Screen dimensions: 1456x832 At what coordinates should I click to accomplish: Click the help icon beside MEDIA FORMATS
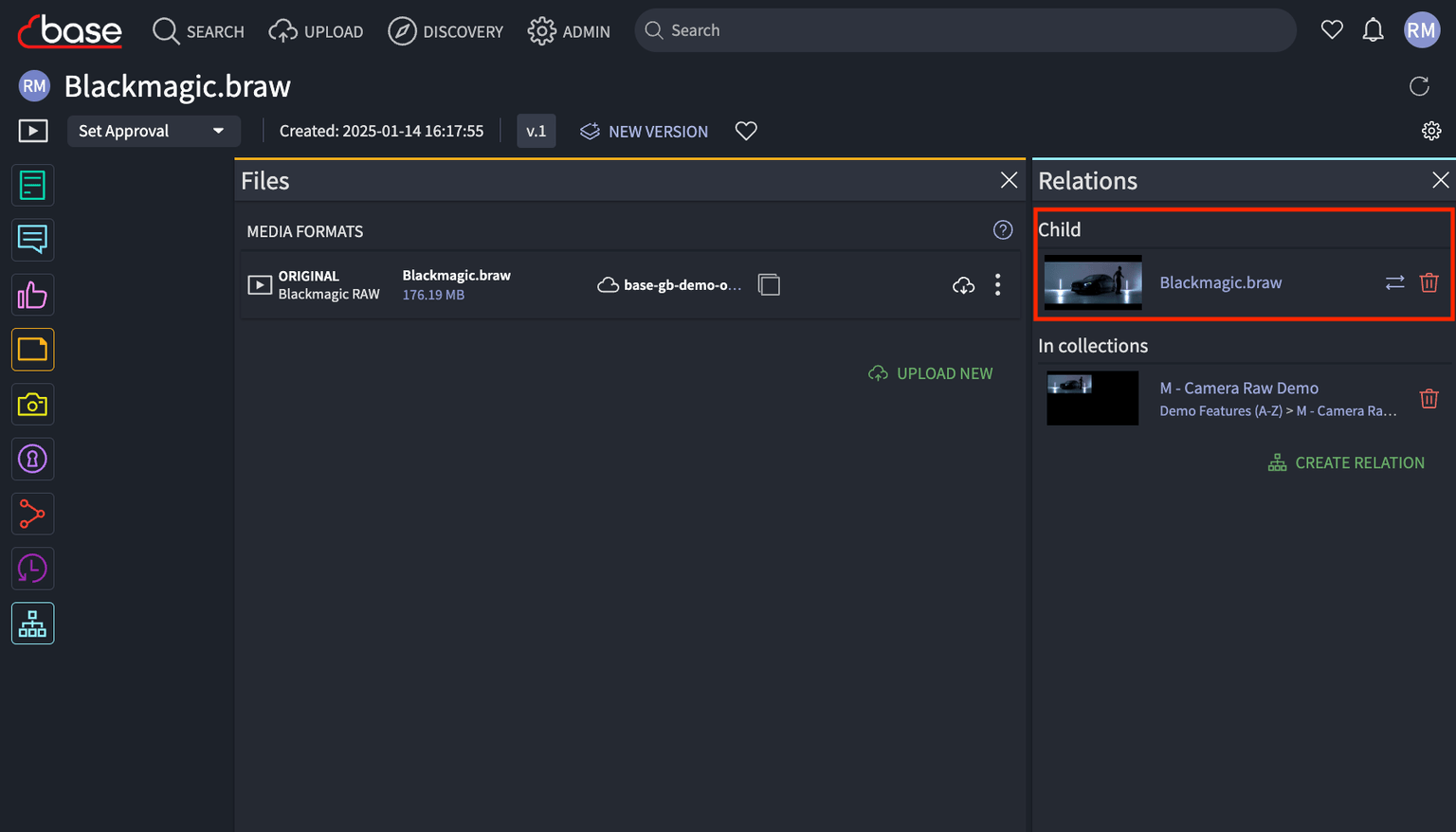[1003, 230]
